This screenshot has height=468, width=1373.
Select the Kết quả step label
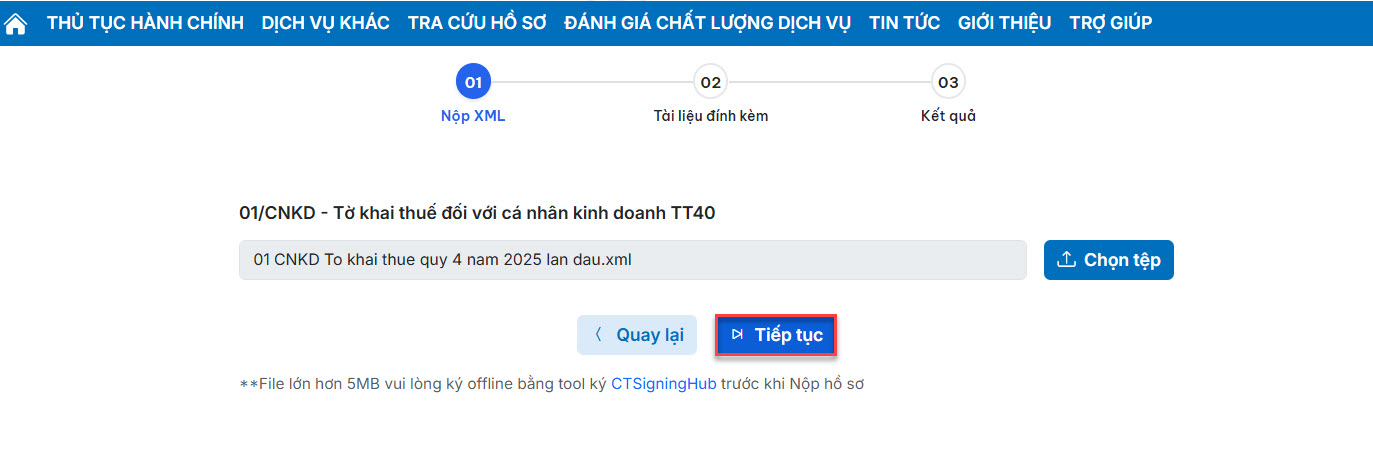pos(948,116)
